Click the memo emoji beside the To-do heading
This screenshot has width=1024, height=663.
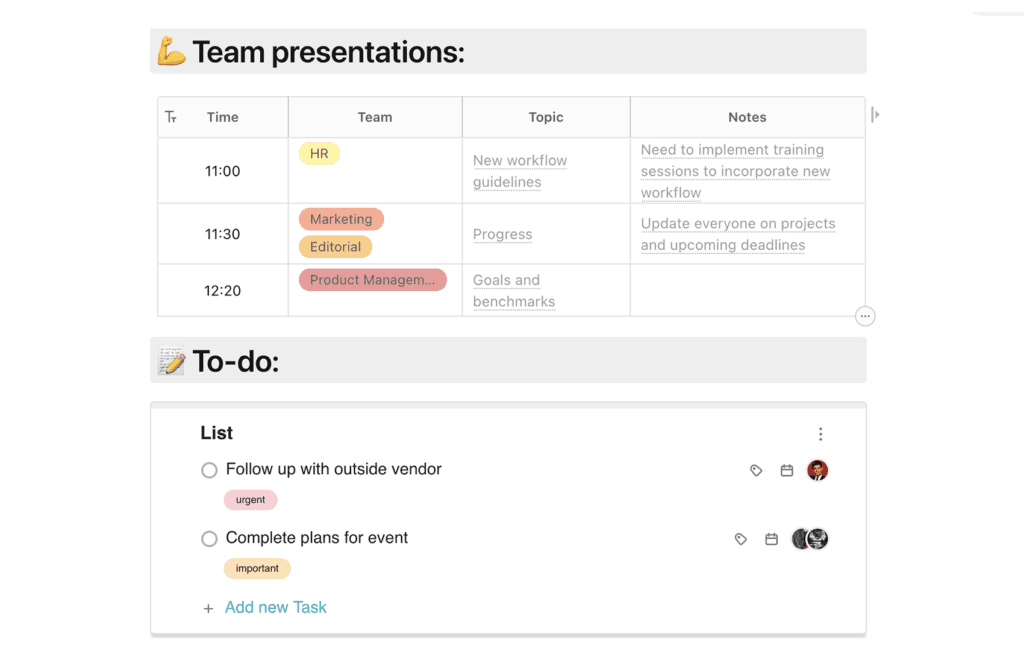point(170,360)
